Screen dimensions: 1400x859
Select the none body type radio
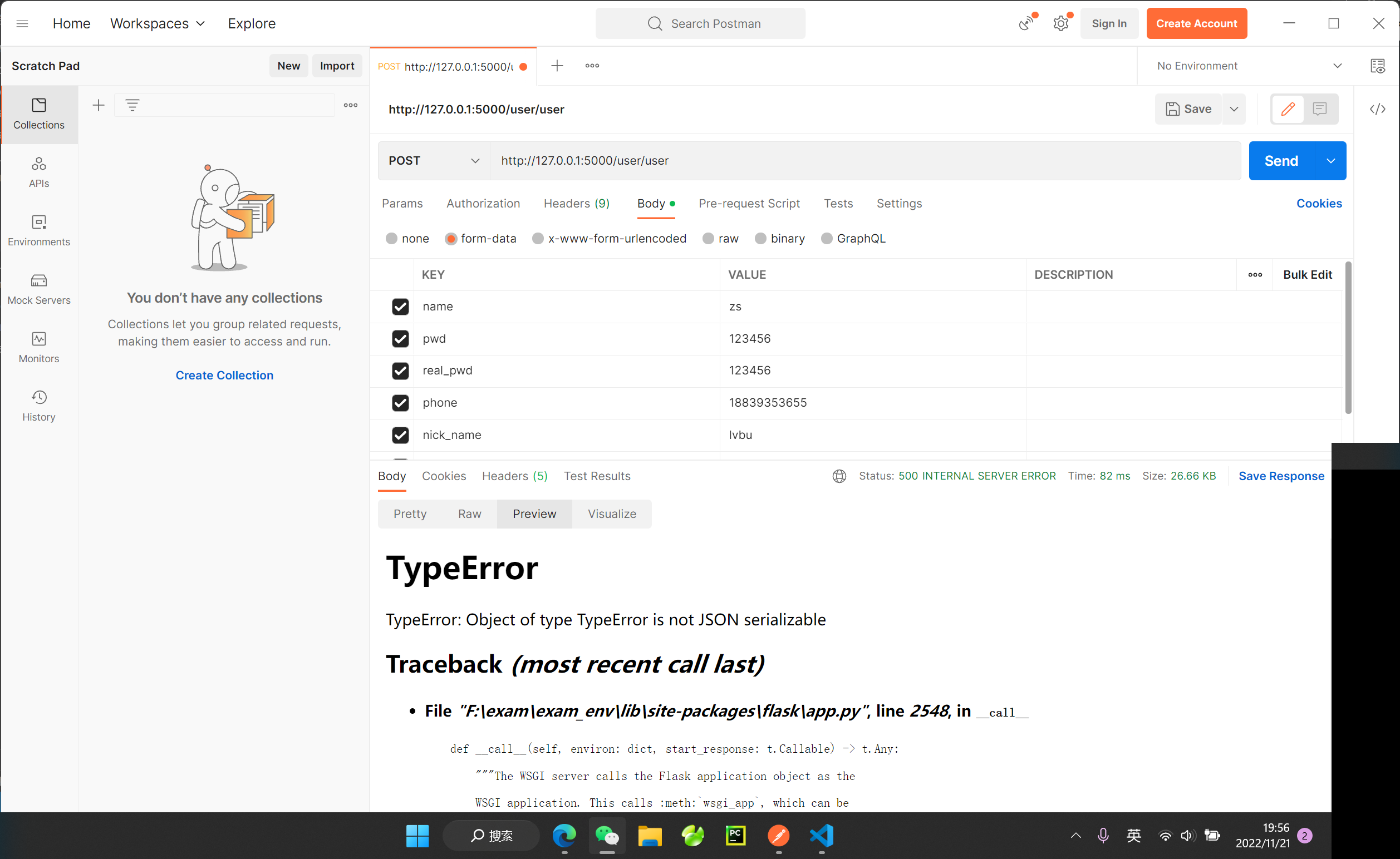click(x=391, y=239)
